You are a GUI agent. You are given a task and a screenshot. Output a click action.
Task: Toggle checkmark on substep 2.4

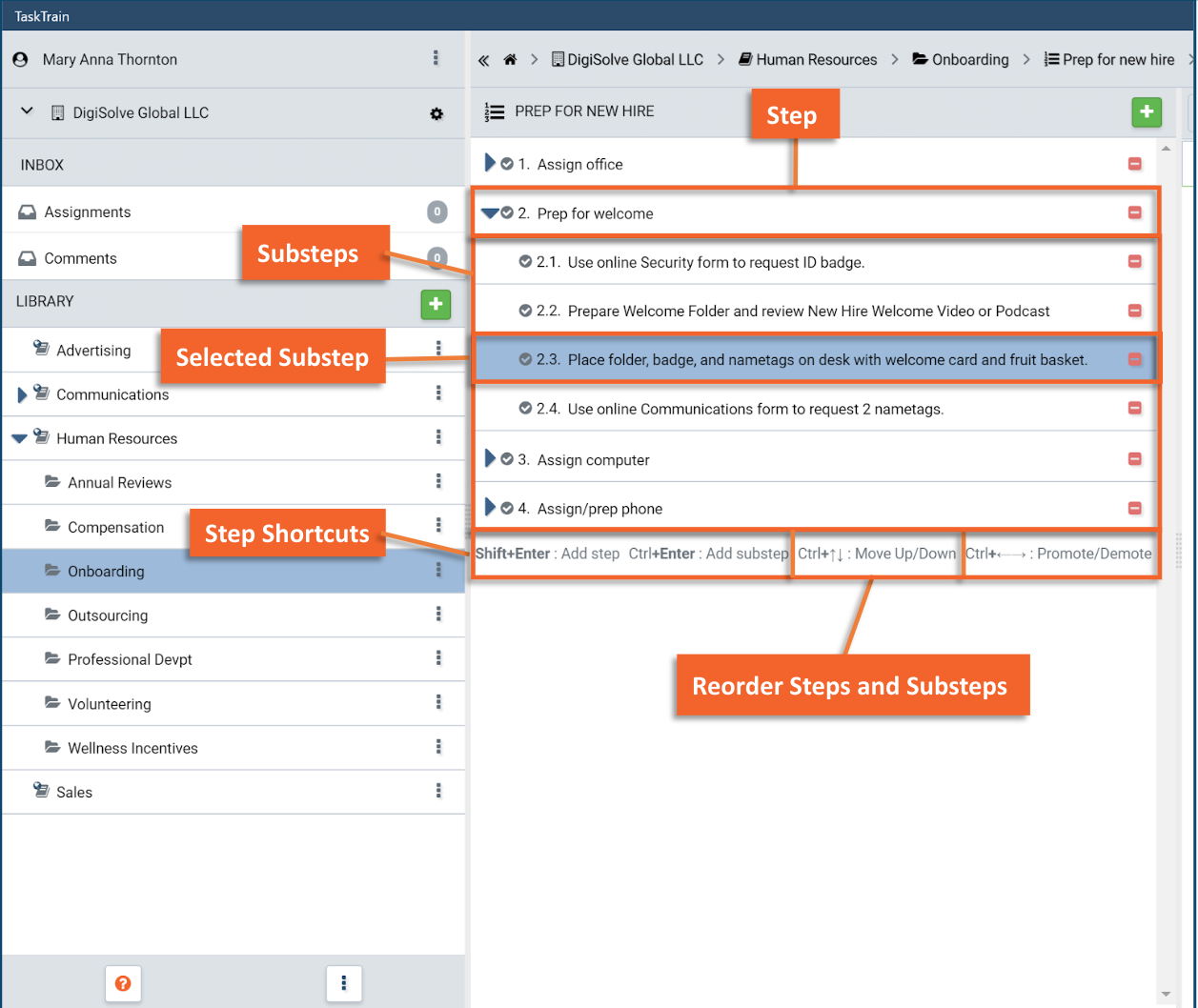click(x=525, y=409)
